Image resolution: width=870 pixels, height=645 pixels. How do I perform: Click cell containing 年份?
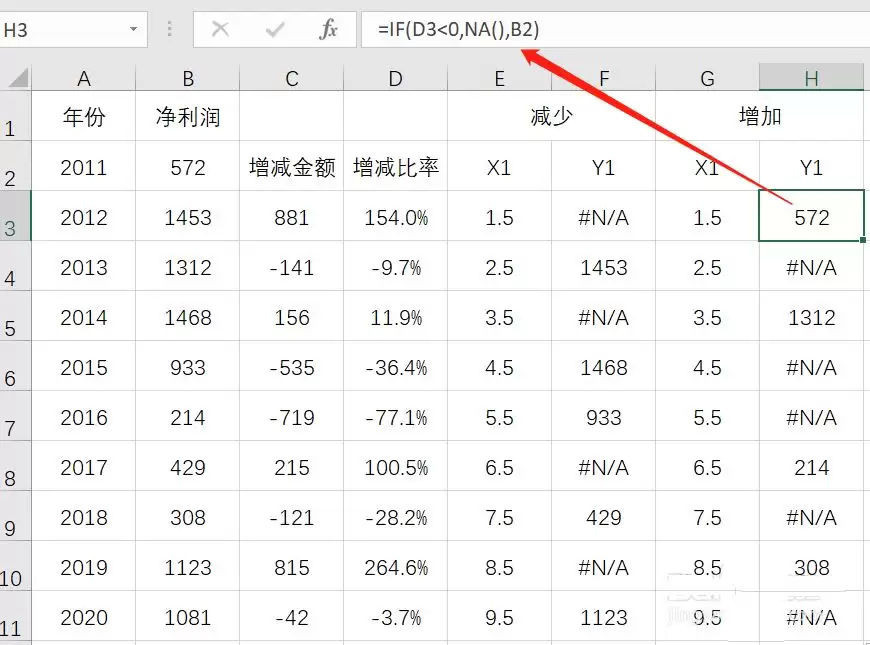pos(84,115)
